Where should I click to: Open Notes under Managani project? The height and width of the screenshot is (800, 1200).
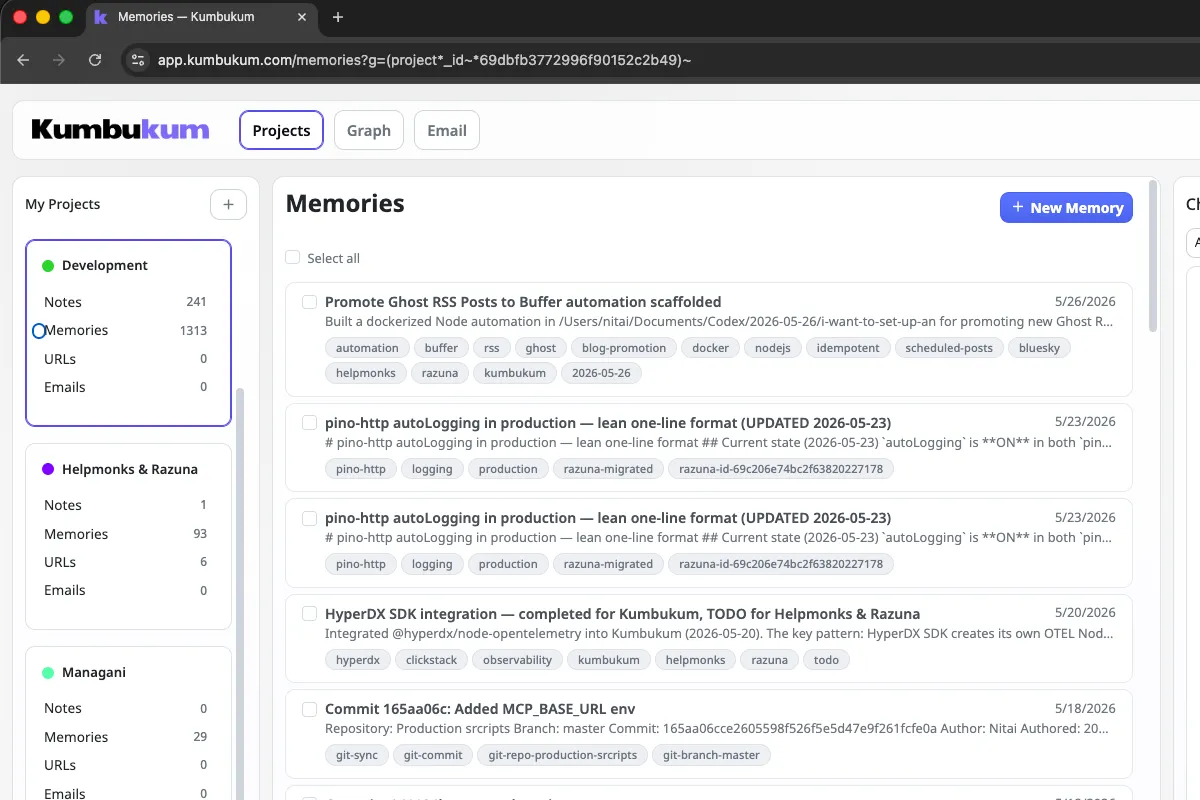click(x=126, y=708)
